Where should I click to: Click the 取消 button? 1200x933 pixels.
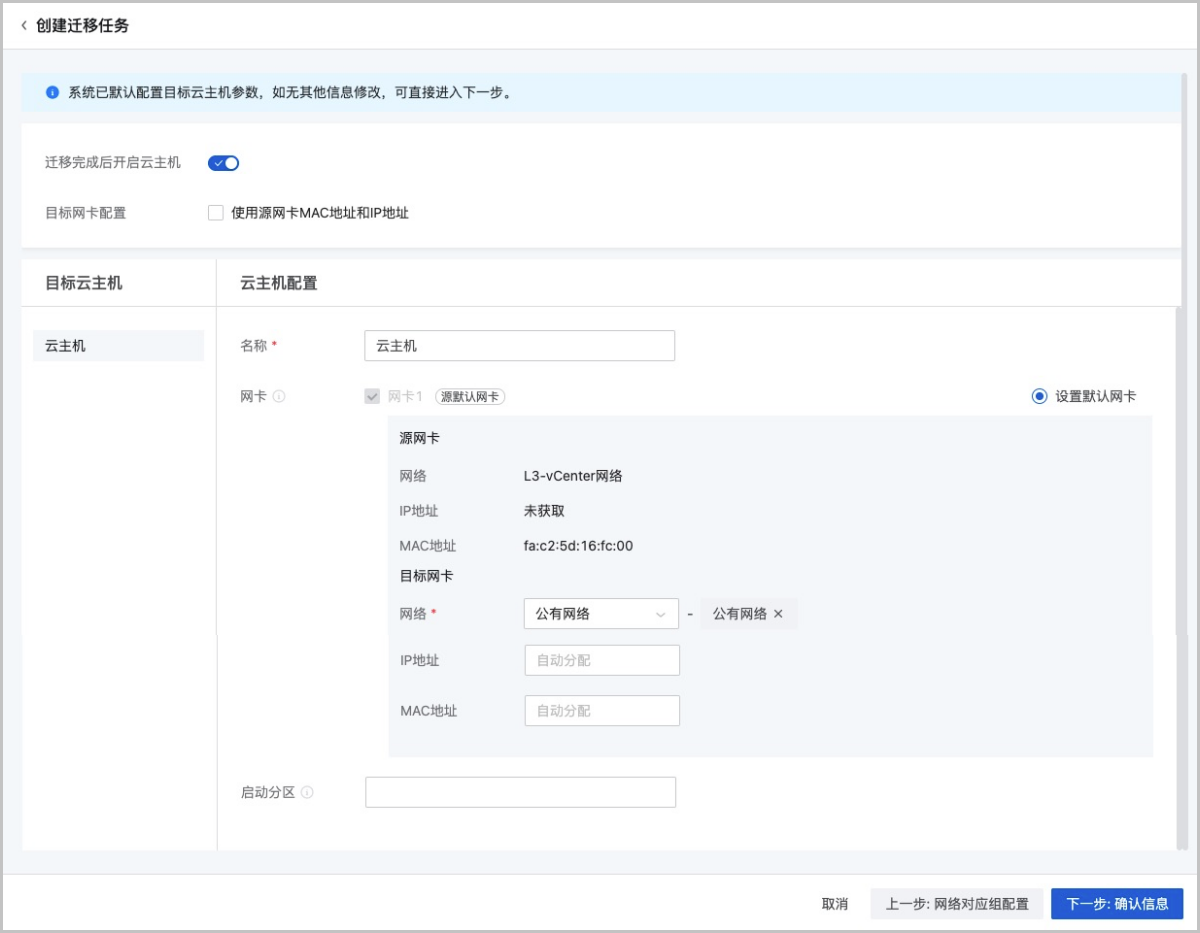pyautogui.click(x=835, y=902)
